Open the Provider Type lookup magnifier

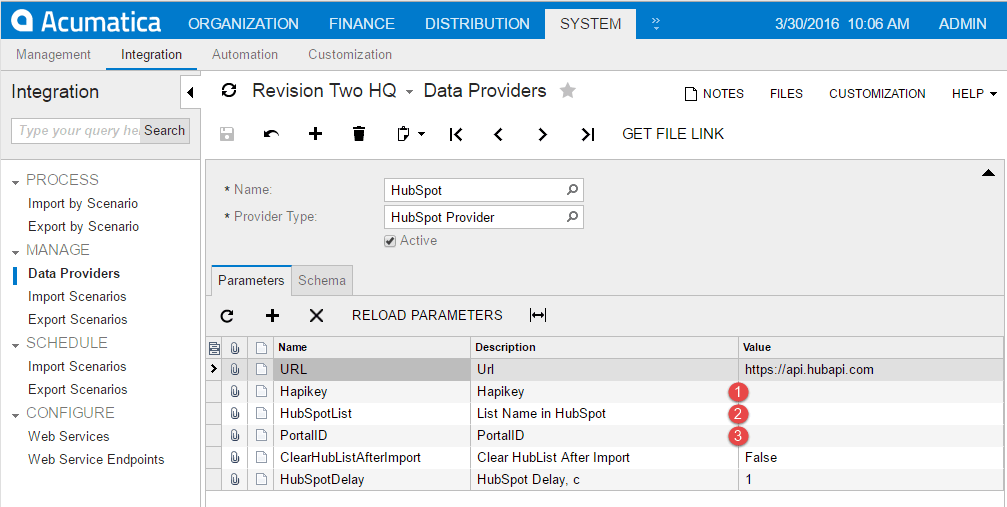[572, 217]
